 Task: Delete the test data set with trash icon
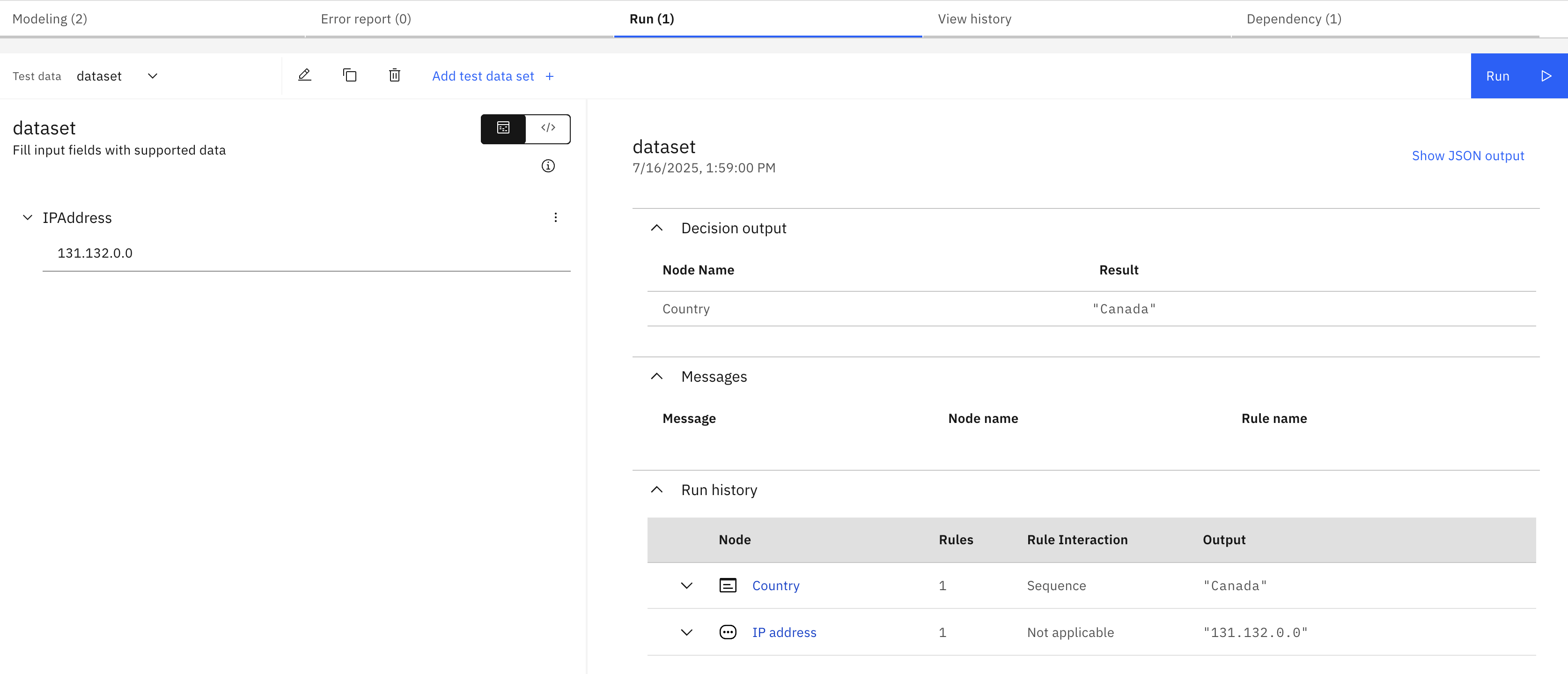(x=394, y=75)
